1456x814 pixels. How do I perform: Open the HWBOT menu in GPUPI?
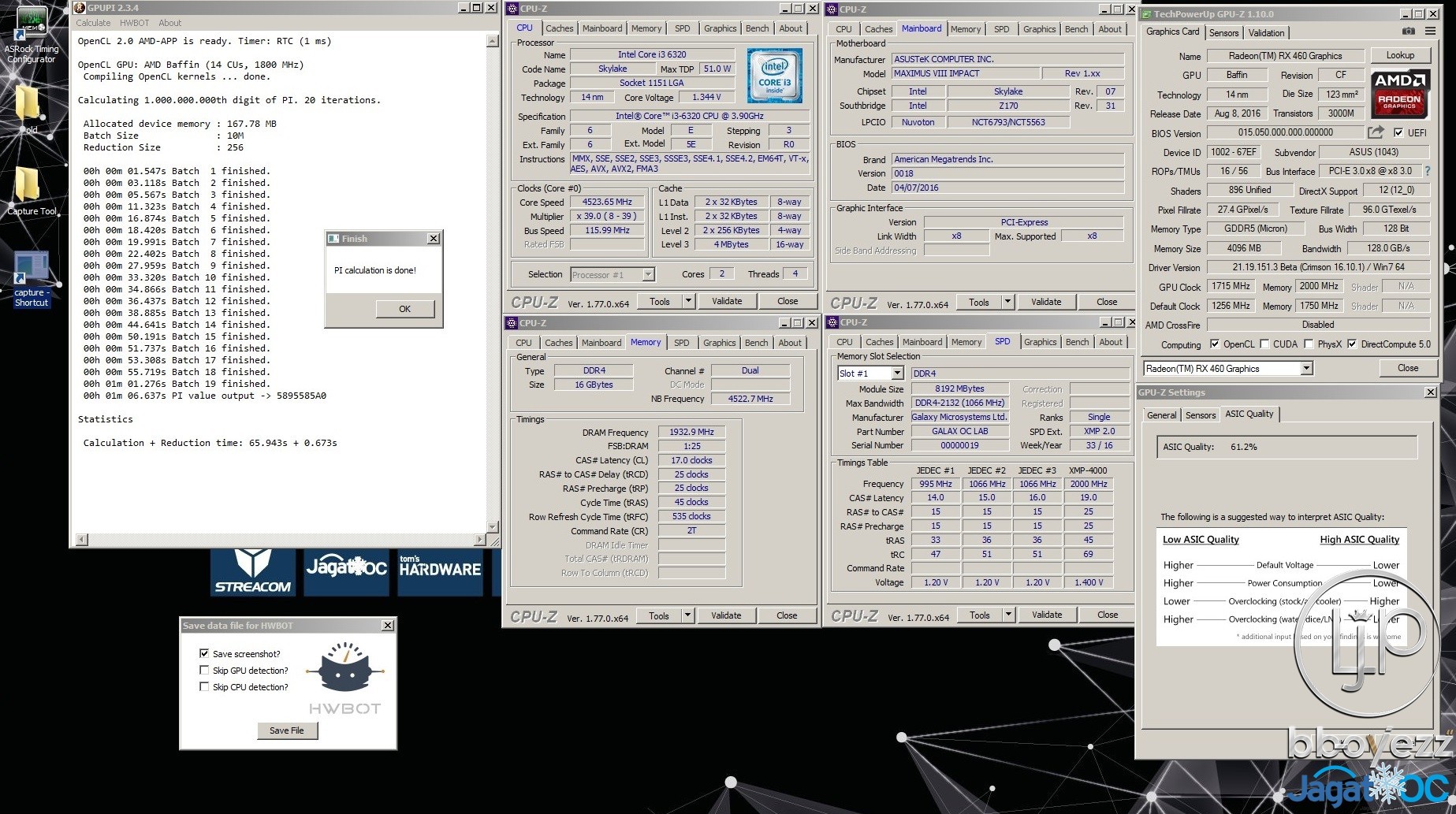coord(134,23)
